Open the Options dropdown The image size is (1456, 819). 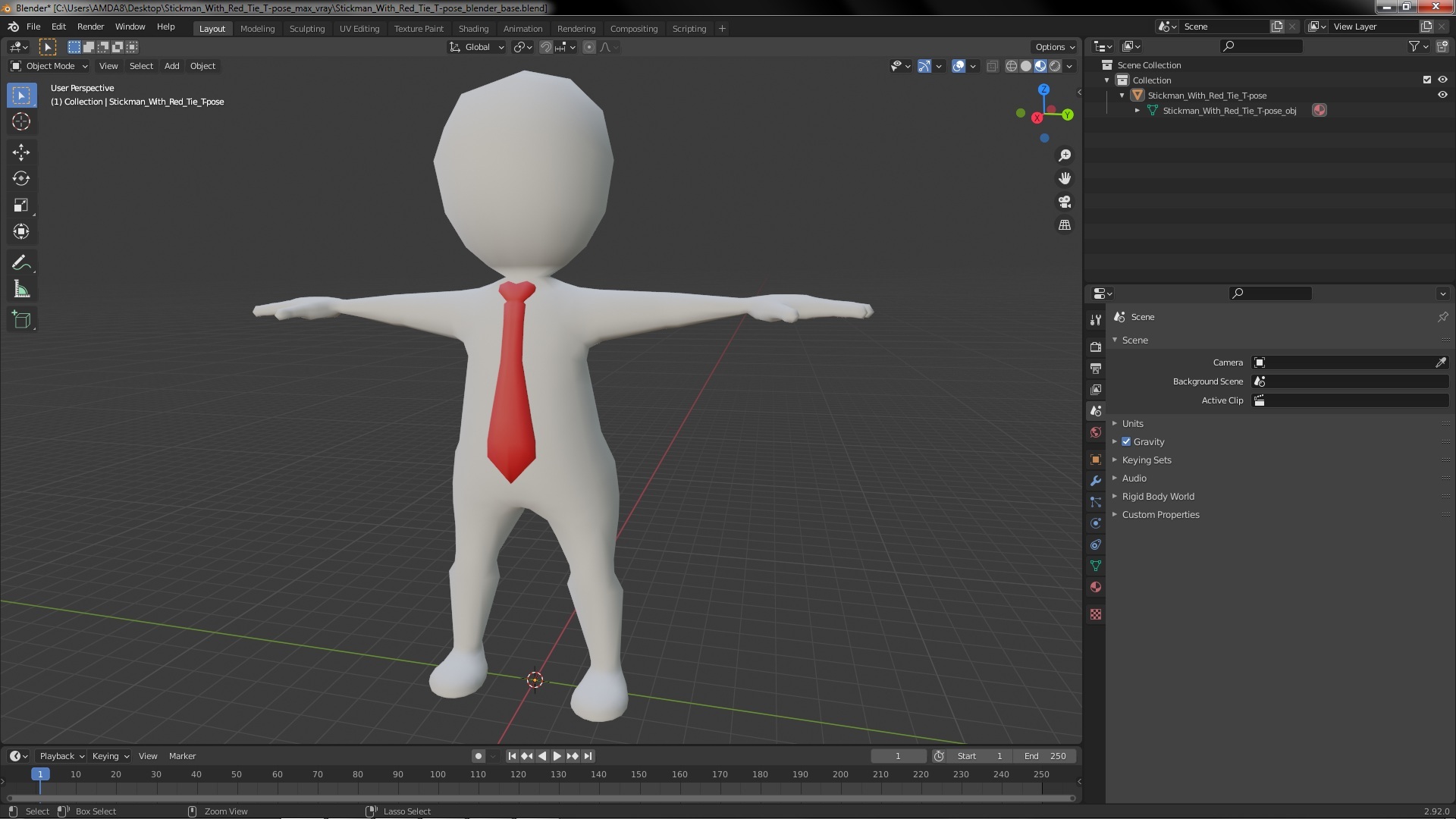1054,47
